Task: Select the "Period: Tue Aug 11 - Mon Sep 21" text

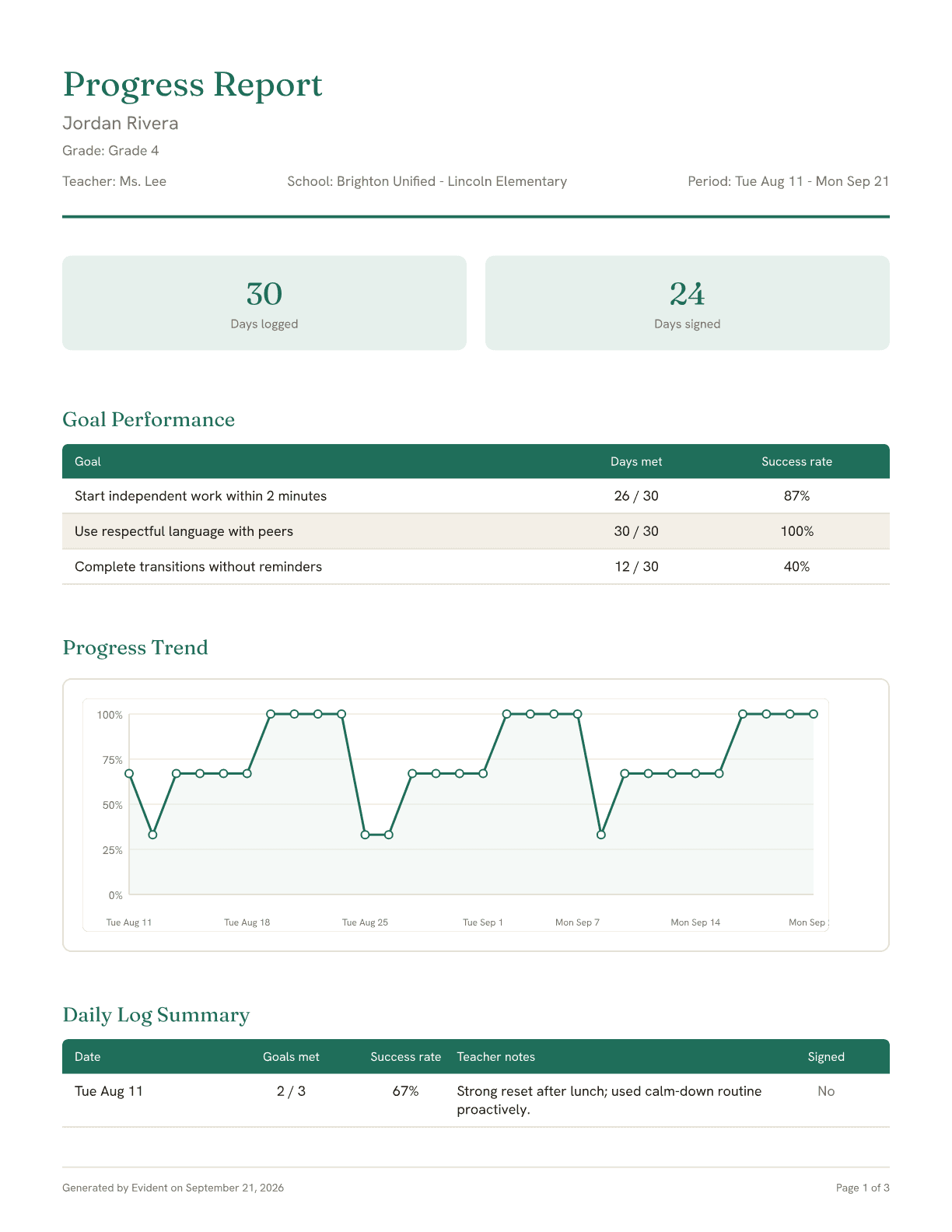Action: (789, 181)
